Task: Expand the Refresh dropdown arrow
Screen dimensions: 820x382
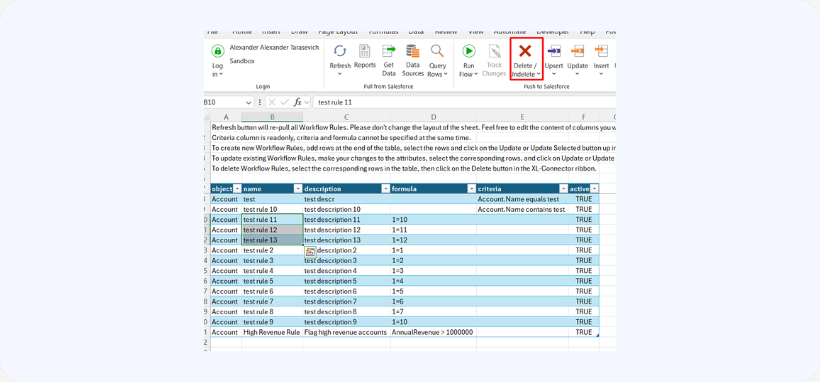Action: pos(340,74)
